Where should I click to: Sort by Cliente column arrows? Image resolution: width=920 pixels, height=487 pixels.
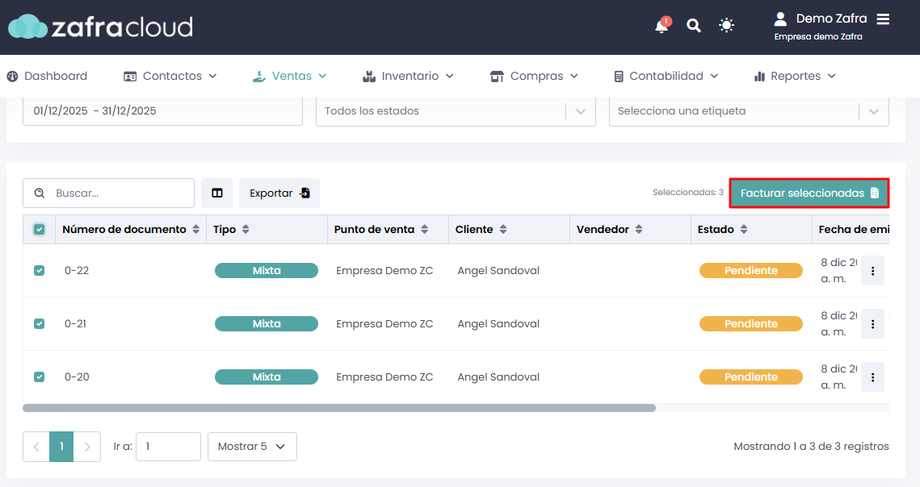(503, 229)
